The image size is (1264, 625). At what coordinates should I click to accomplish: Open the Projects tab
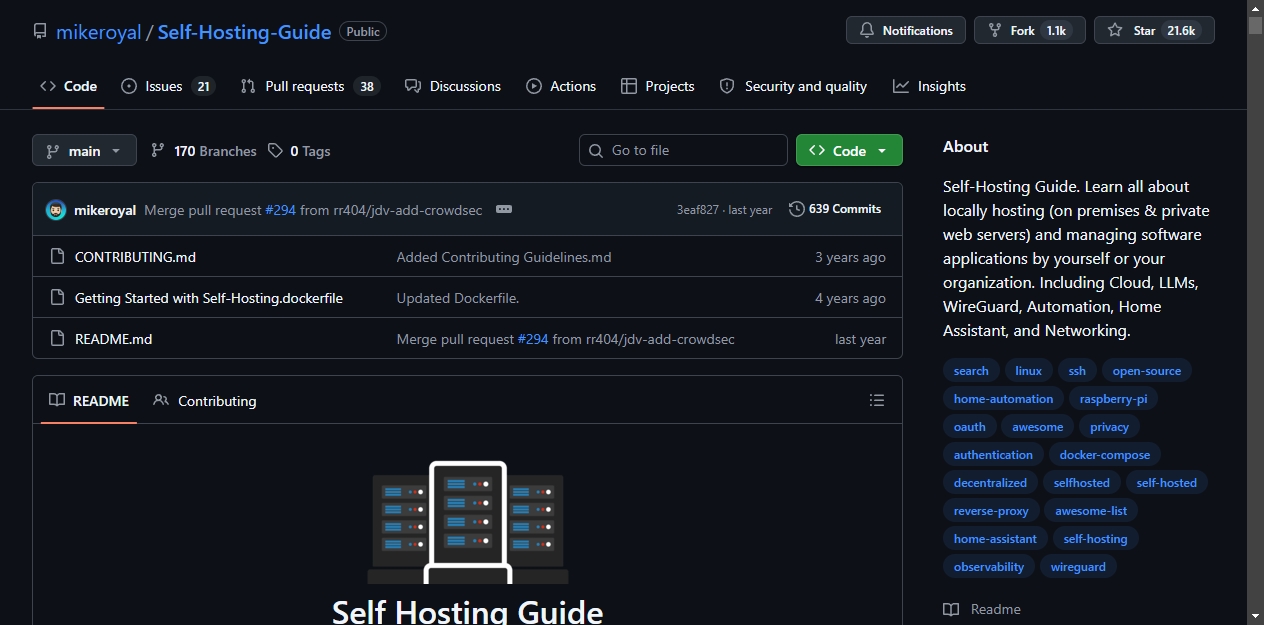coord(657,86)
